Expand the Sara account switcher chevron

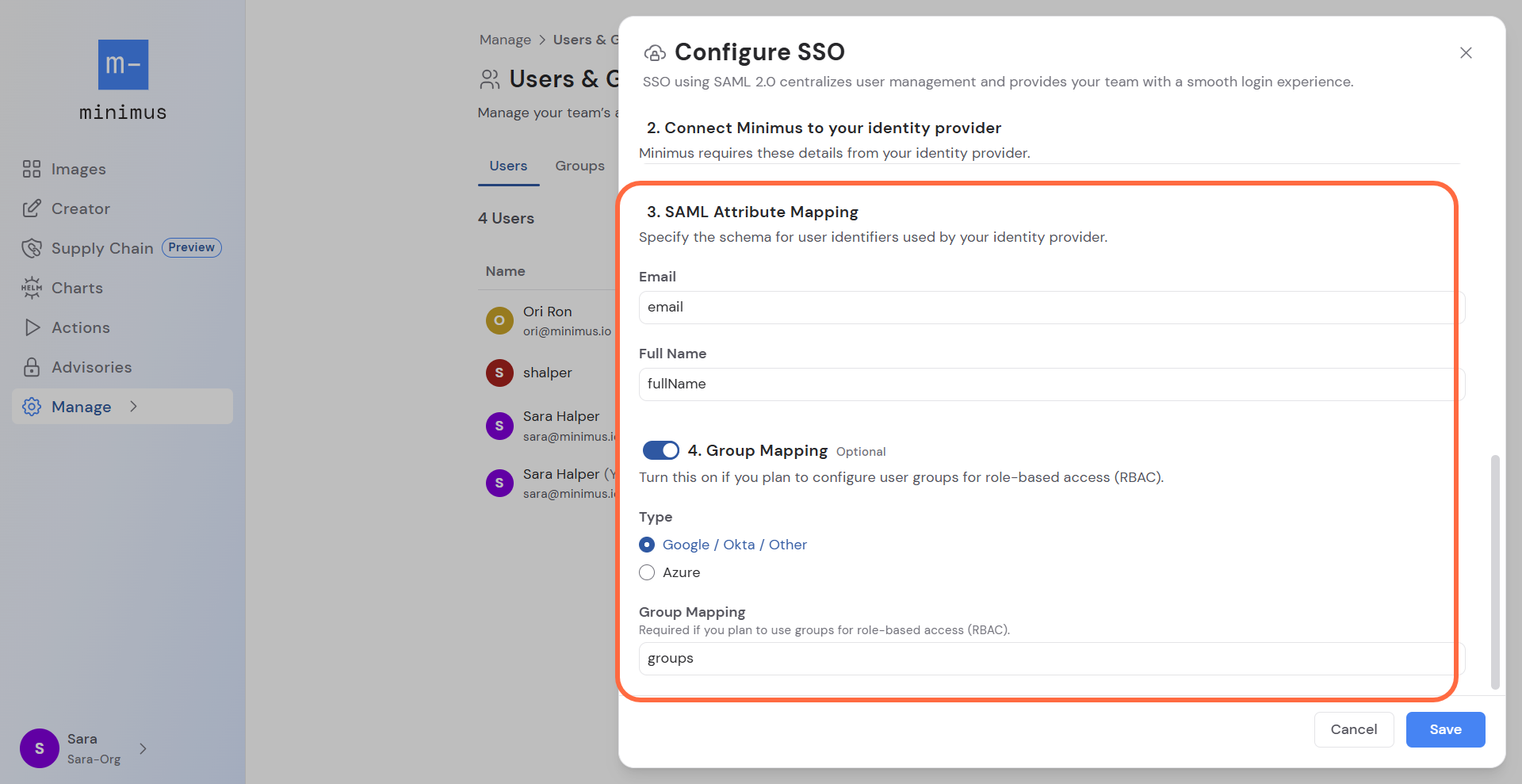[x=142, y=748]
